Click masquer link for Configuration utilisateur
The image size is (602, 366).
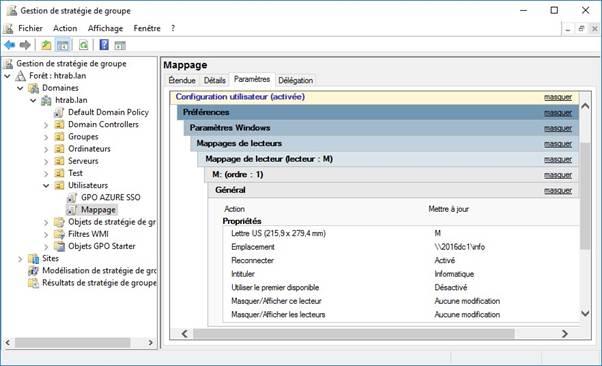point(558,97)
